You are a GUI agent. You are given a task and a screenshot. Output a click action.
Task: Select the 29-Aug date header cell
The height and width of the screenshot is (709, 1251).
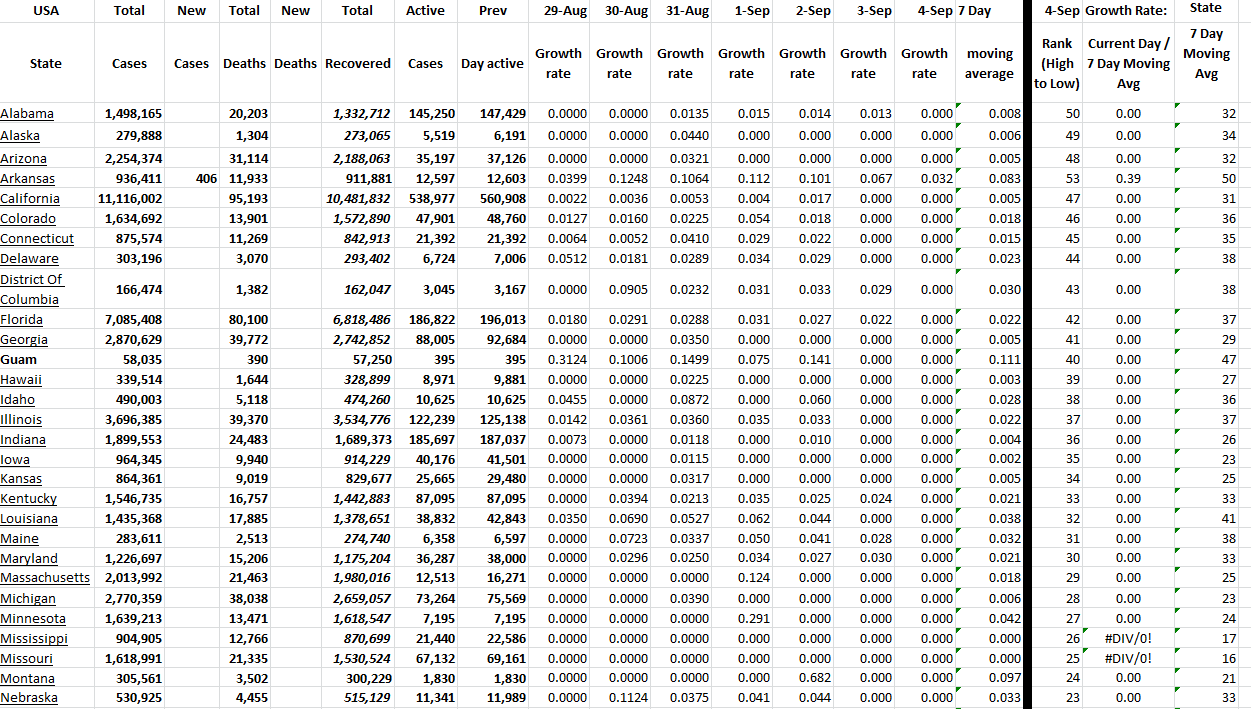point(559,11)
